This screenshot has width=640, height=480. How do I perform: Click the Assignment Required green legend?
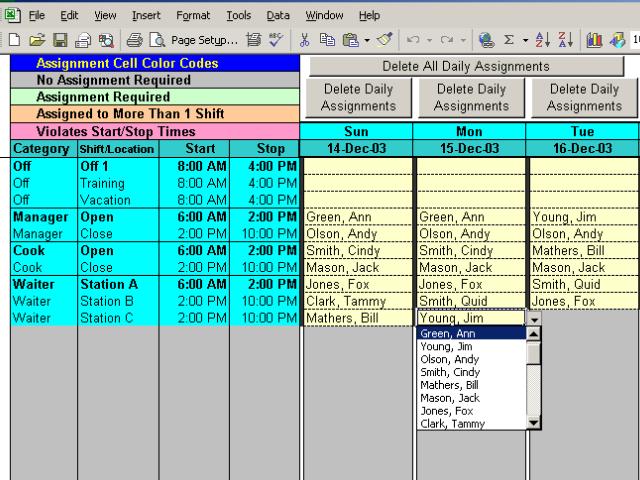pyautogui.click(x=155, y=97)
